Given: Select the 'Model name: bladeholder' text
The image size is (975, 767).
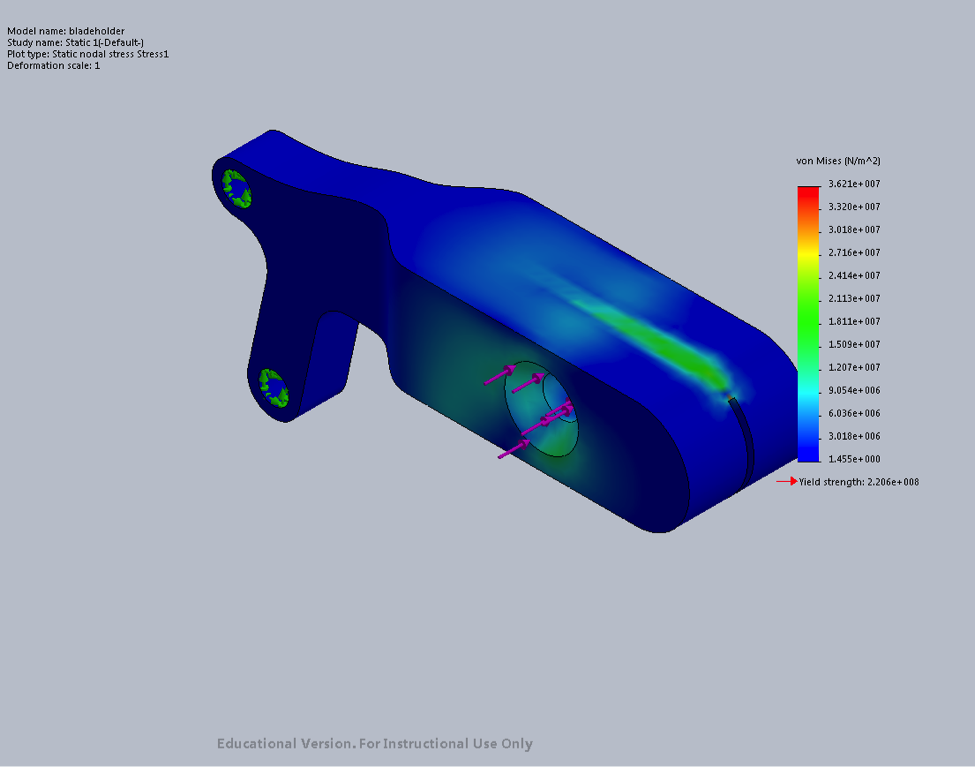Looking at the screenshot, I should pos(65,30).
